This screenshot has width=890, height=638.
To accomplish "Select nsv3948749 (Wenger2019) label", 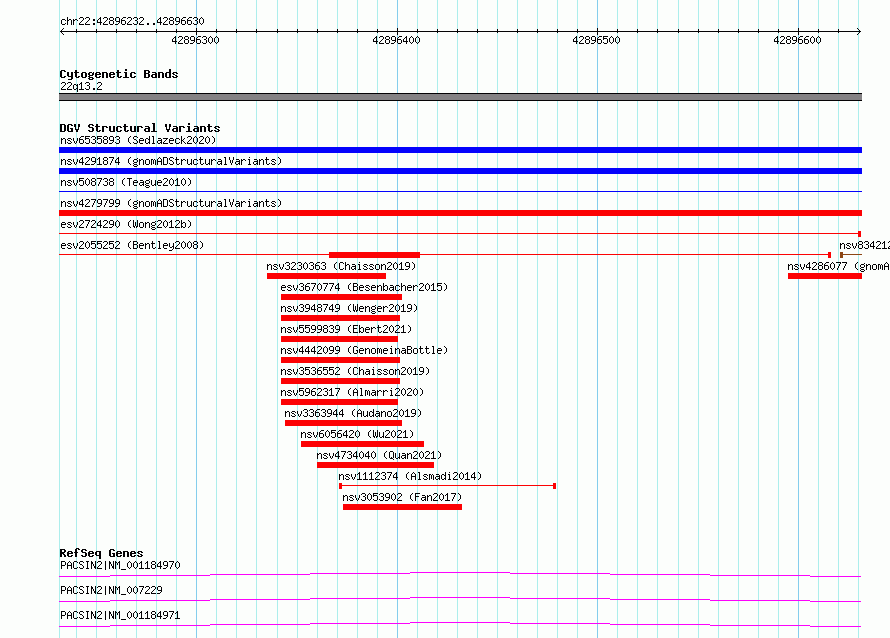I will pyautogui.click(x=349, y=308).
